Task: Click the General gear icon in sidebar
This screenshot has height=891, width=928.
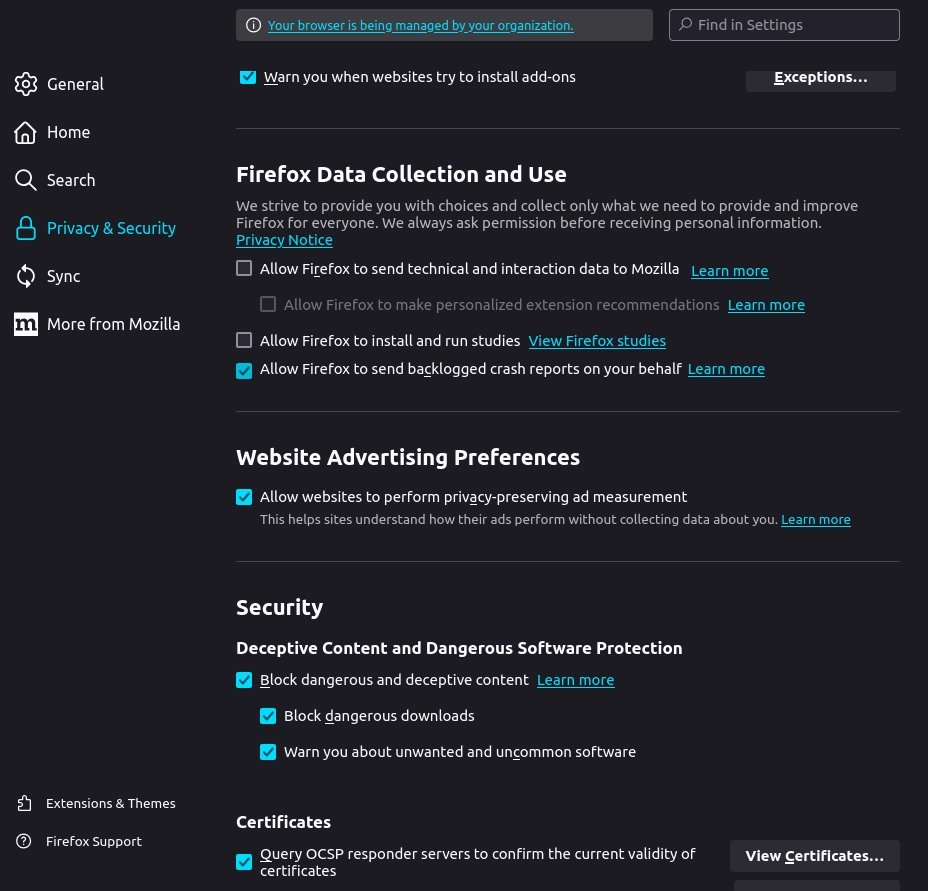Action: pos(26,84)
